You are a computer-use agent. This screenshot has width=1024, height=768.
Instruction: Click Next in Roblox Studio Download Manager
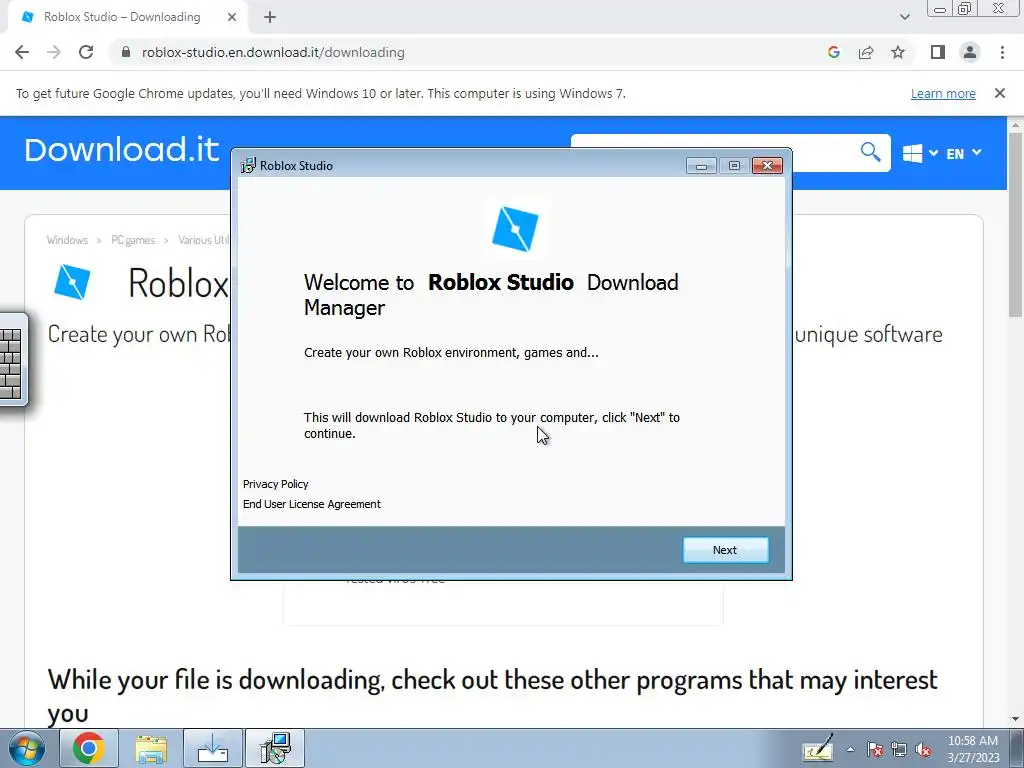tap(725, 550)
